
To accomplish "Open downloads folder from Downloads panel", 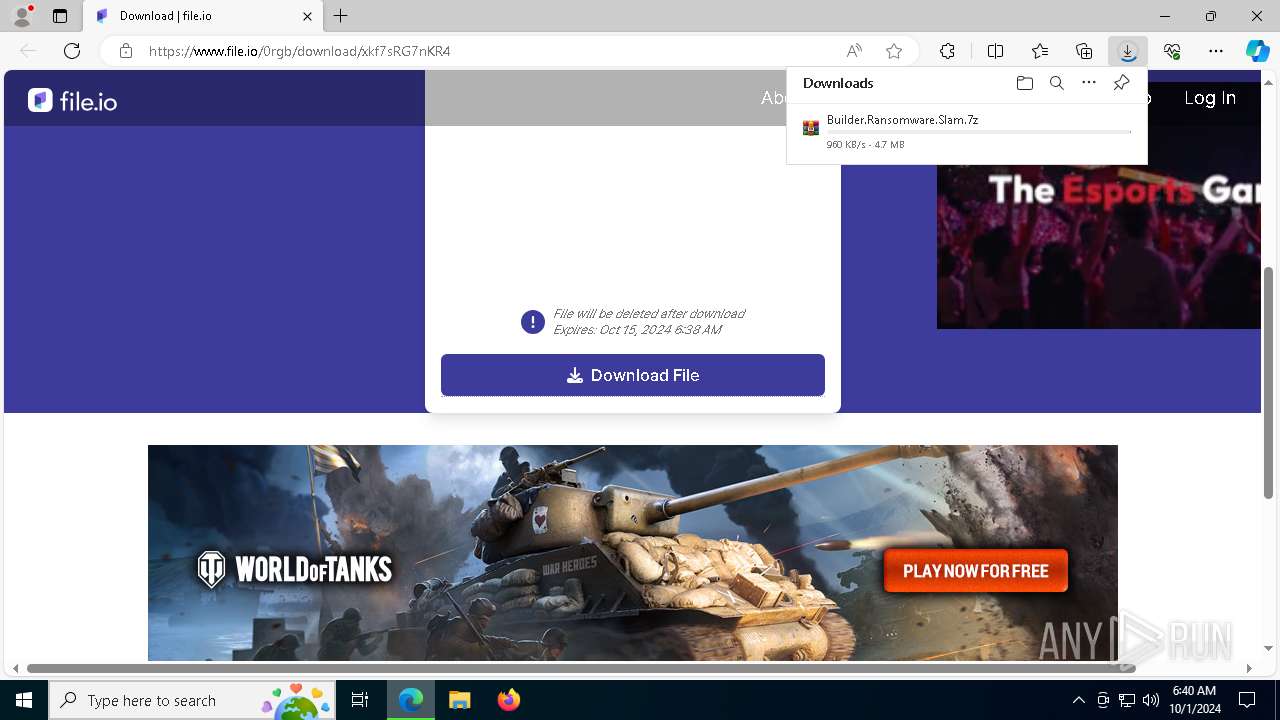I will 1024,83.
